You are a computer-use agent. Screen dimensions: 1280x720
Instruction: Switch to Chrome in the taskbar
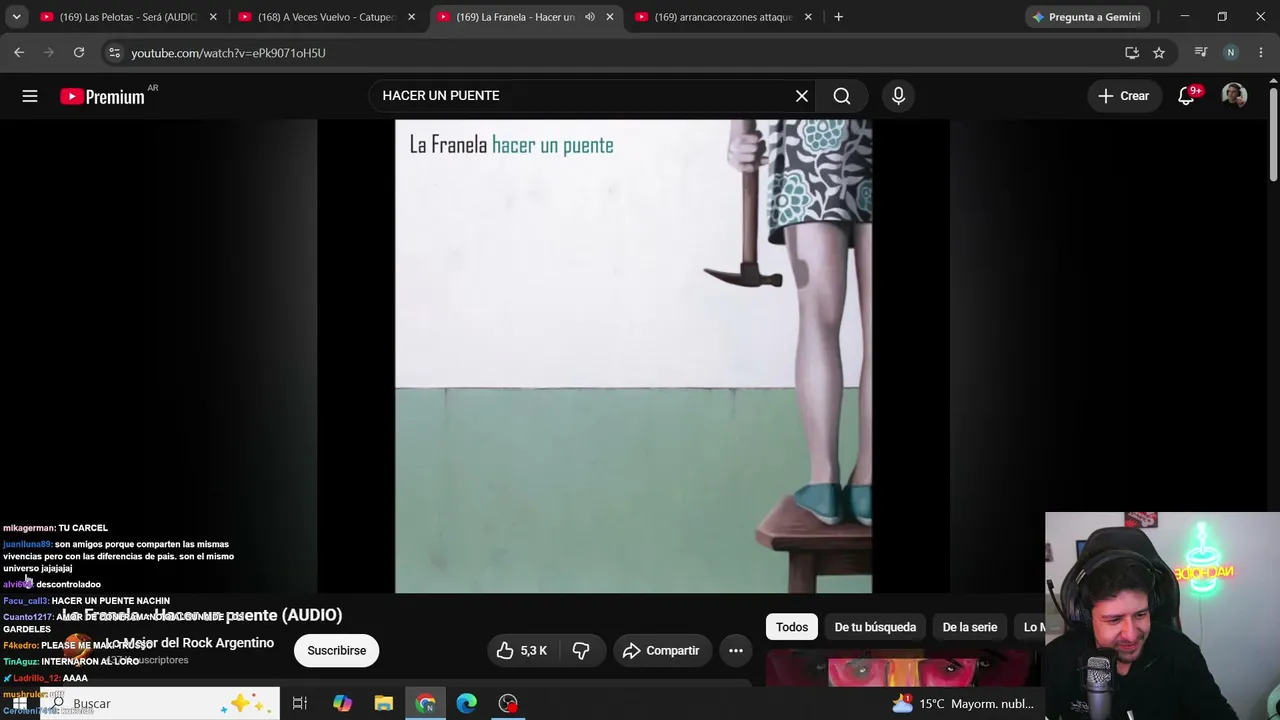(x=425, y=704)
